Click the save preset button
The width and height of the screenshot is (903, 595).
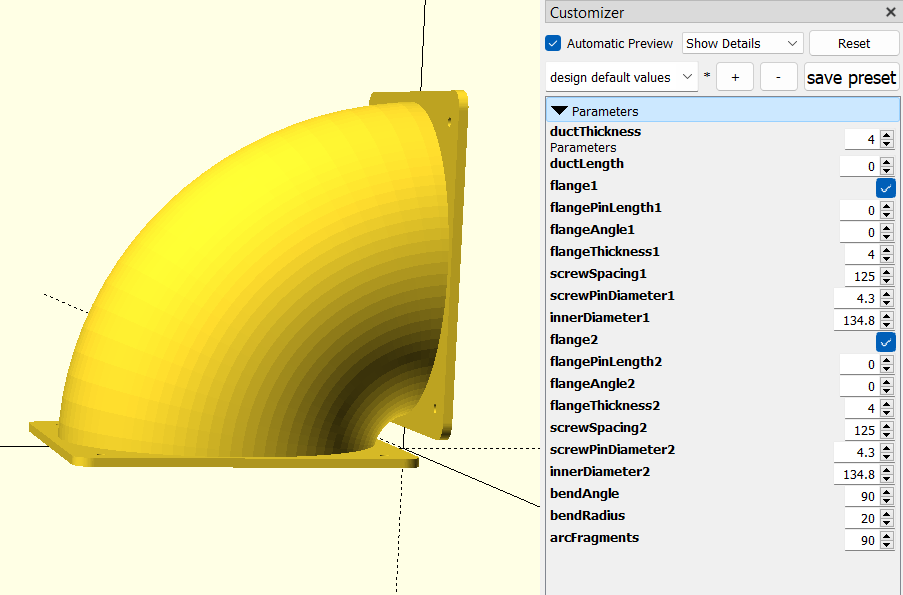(851, 77)
